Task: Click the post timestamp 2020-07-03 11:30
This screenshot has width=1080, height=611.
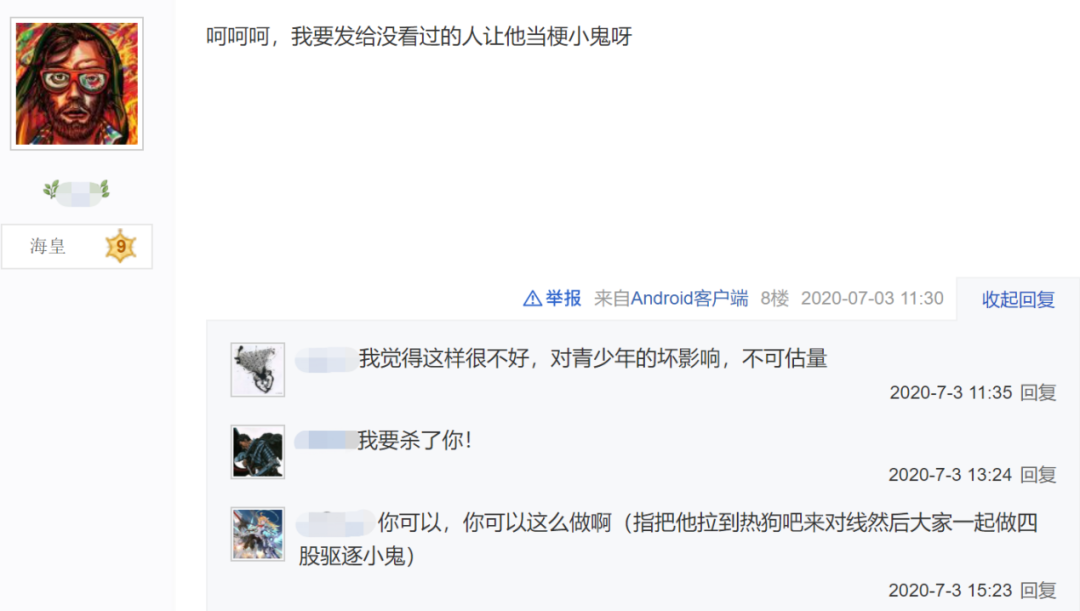Action: pos(872,298)
